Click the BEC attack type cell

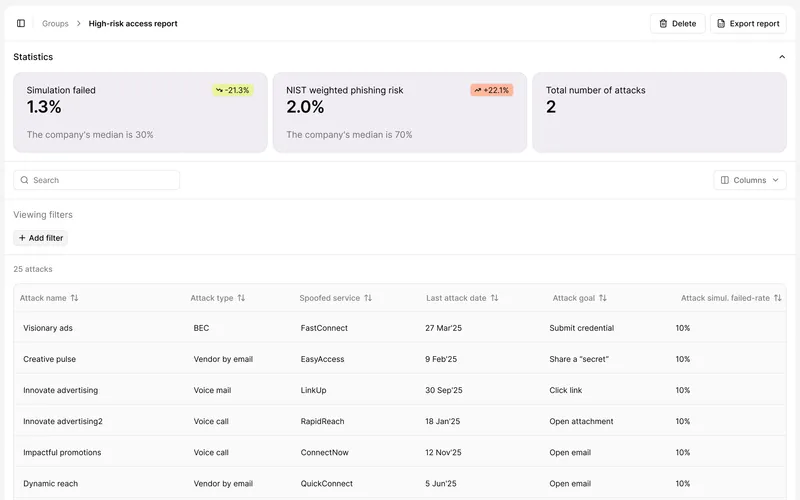coord(202,328)
